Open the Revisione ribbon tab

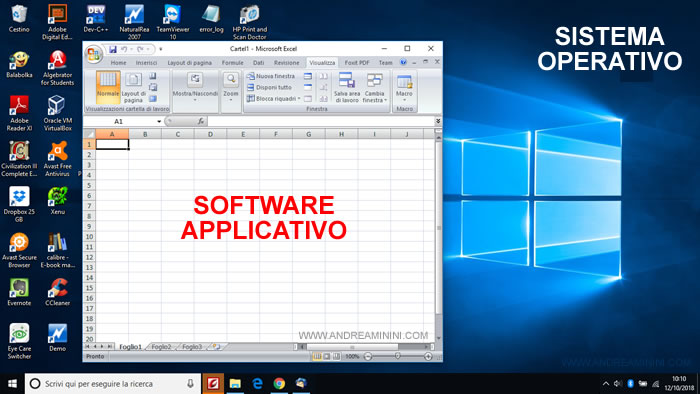pyautogui.click(x=287, y=62)
